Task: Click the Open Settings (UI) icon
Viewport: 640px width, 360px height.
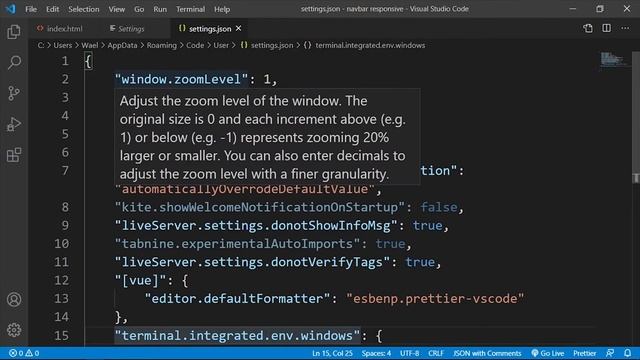Action: pos(588,28)
